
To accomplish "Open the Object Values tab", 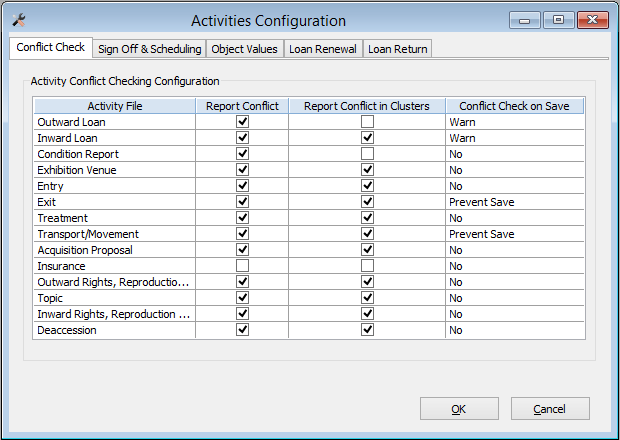I will (244, 49).
